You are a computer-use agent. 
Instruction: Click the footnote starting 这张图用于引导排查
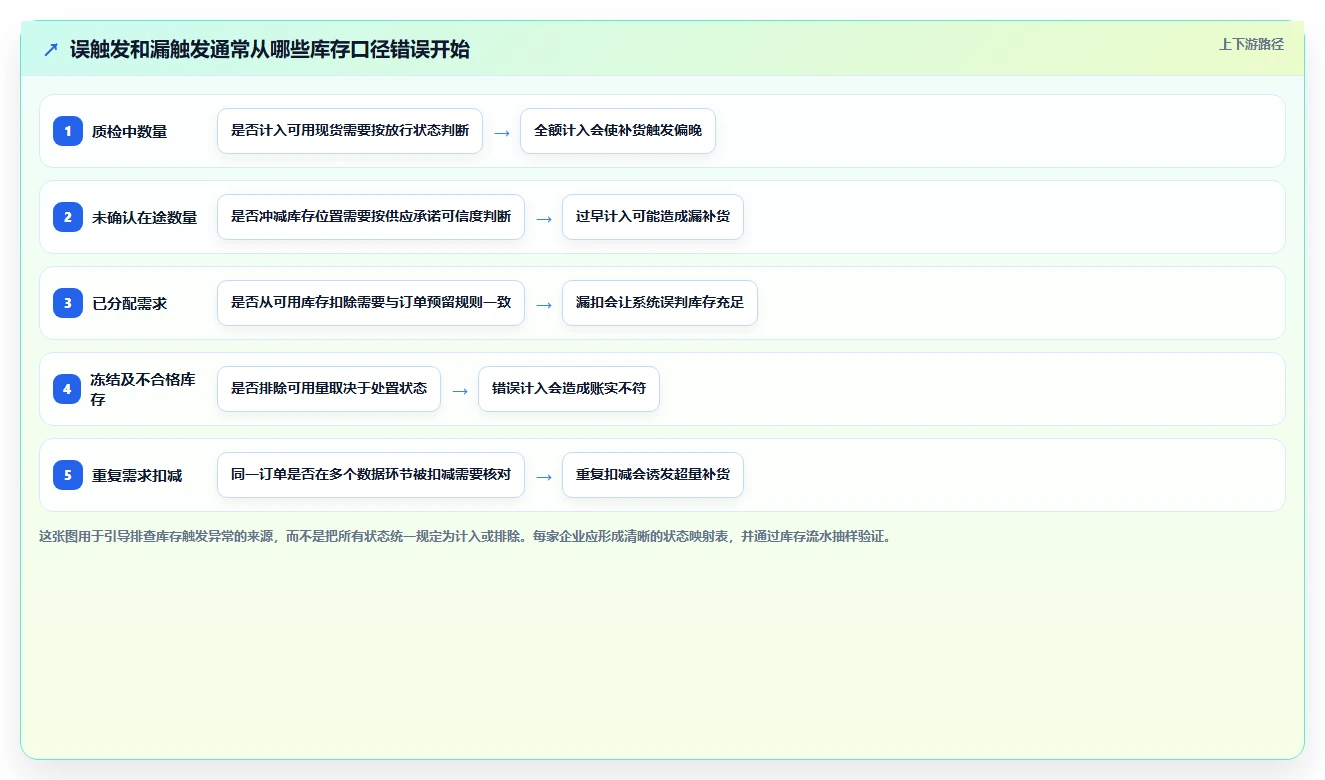pos(464,536)
